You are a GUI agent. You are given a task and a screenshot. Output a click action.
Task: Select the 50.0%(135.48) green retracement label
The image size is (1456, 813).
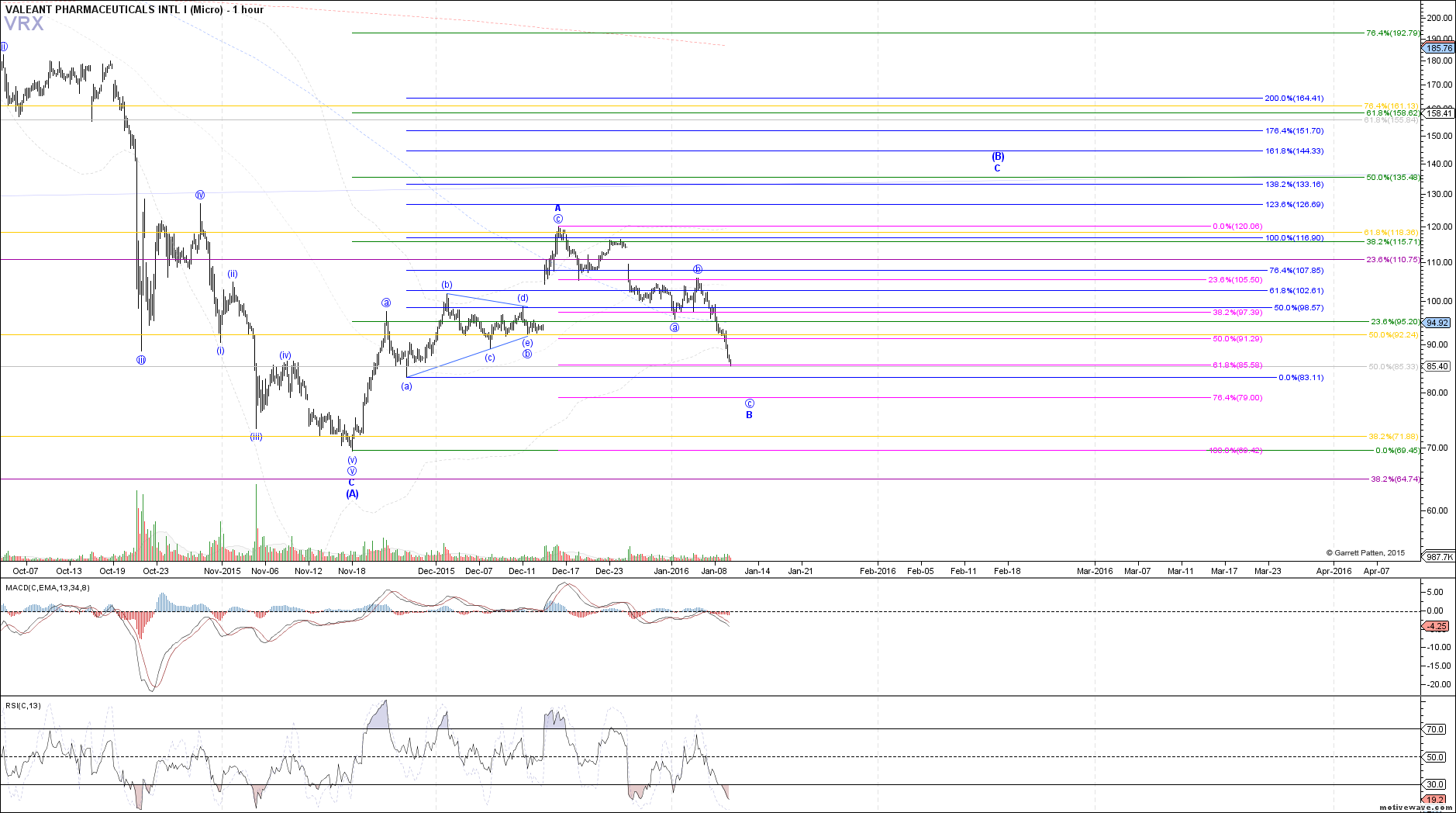1392,178
